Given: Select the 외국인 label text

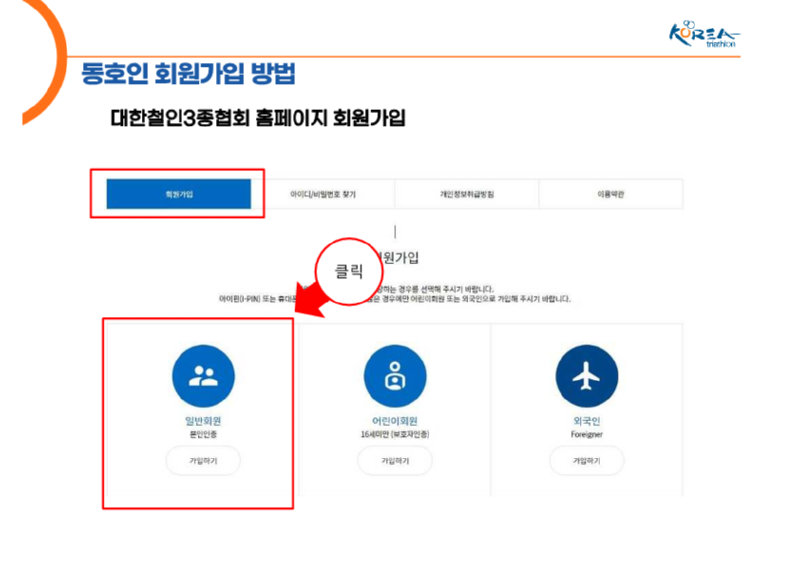Looking at the screenshot, I should [587, 421].
